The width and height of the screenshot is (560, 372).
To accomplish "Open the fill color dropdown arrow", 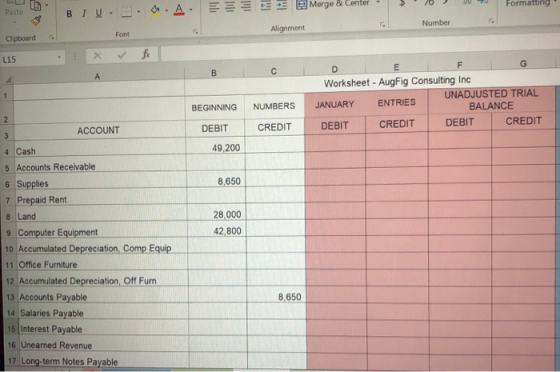I will (166, 11).
